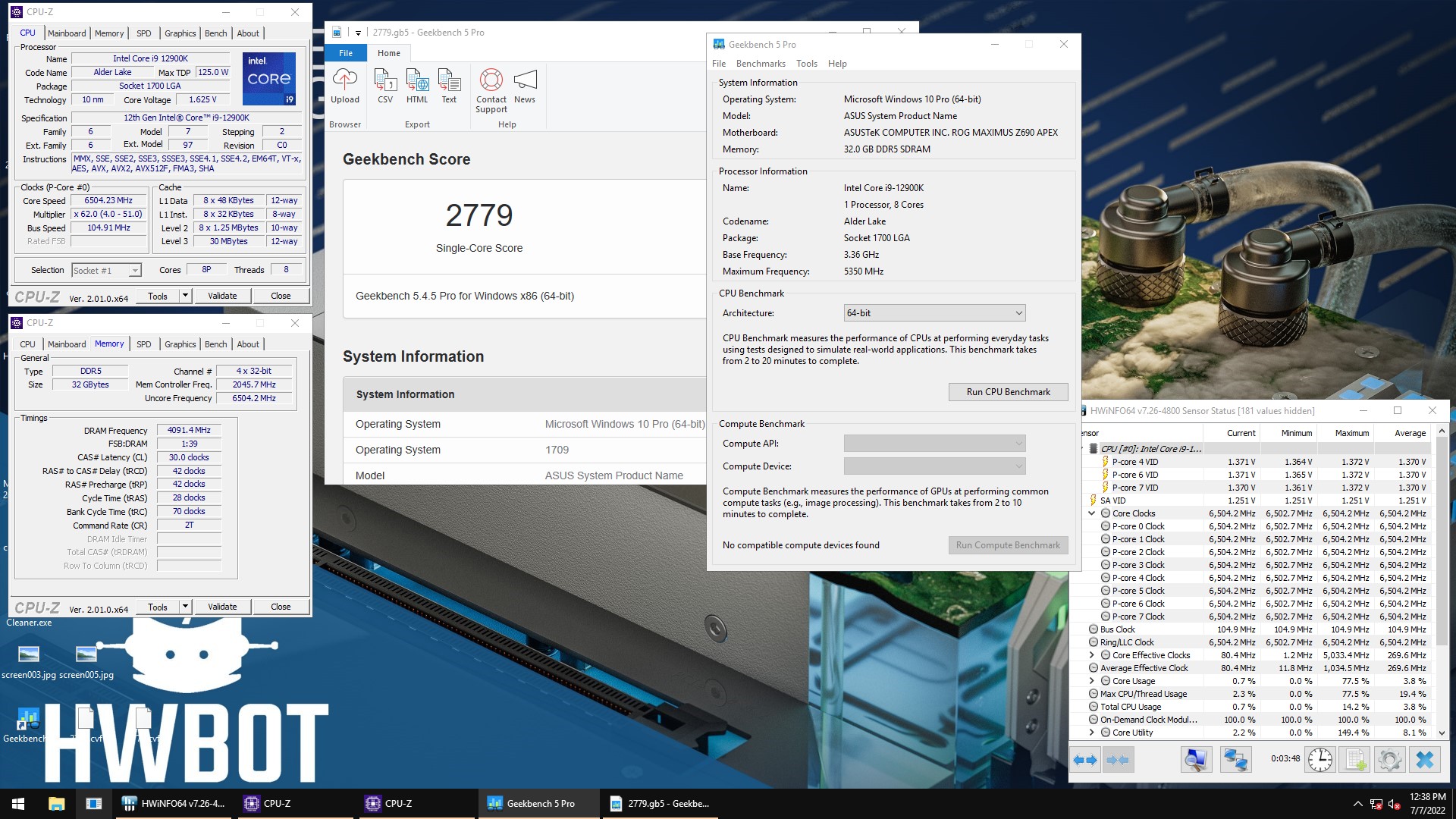Open the News megaphone icon
The image size is (1456, 819).
tap(525, 79)
